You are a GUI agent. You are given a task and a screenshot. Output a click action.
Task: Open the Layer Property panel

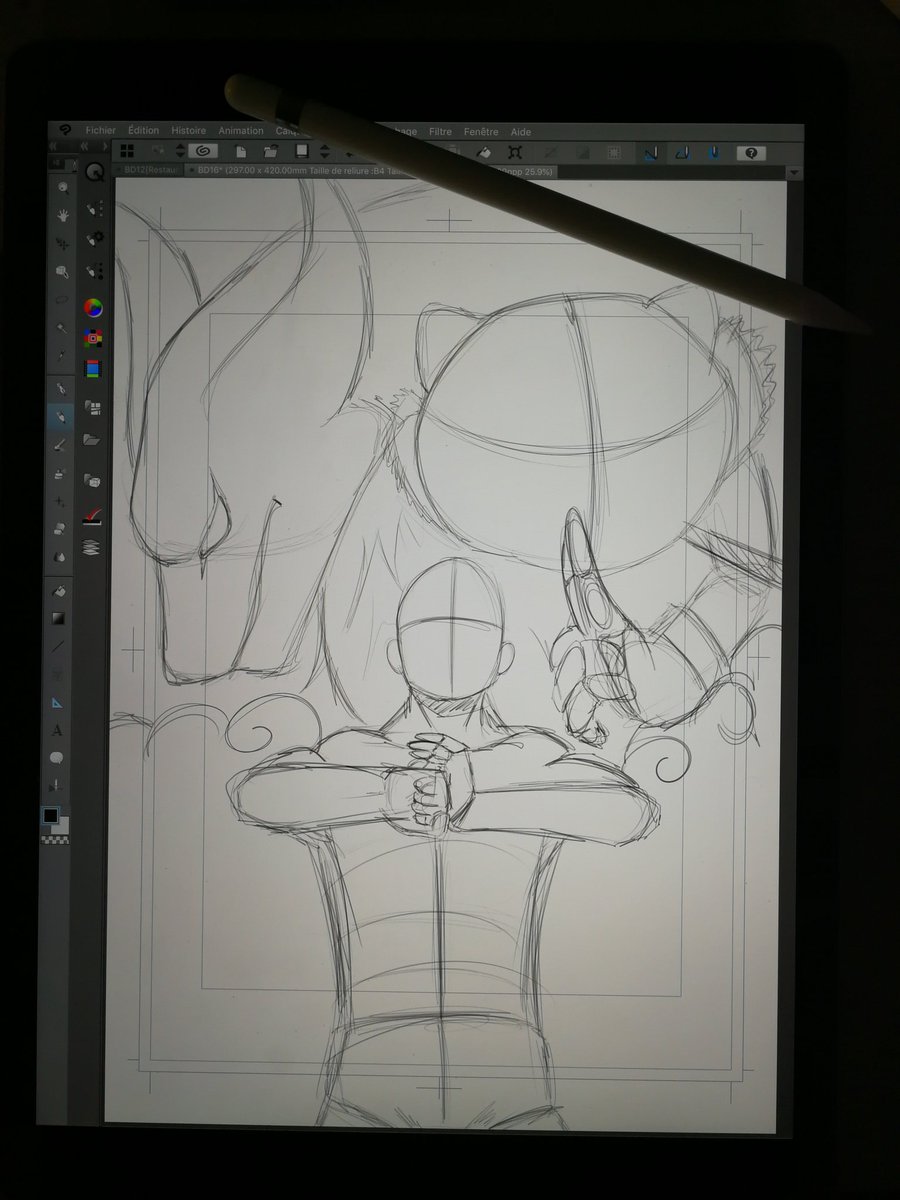click(x=92, y=516)
